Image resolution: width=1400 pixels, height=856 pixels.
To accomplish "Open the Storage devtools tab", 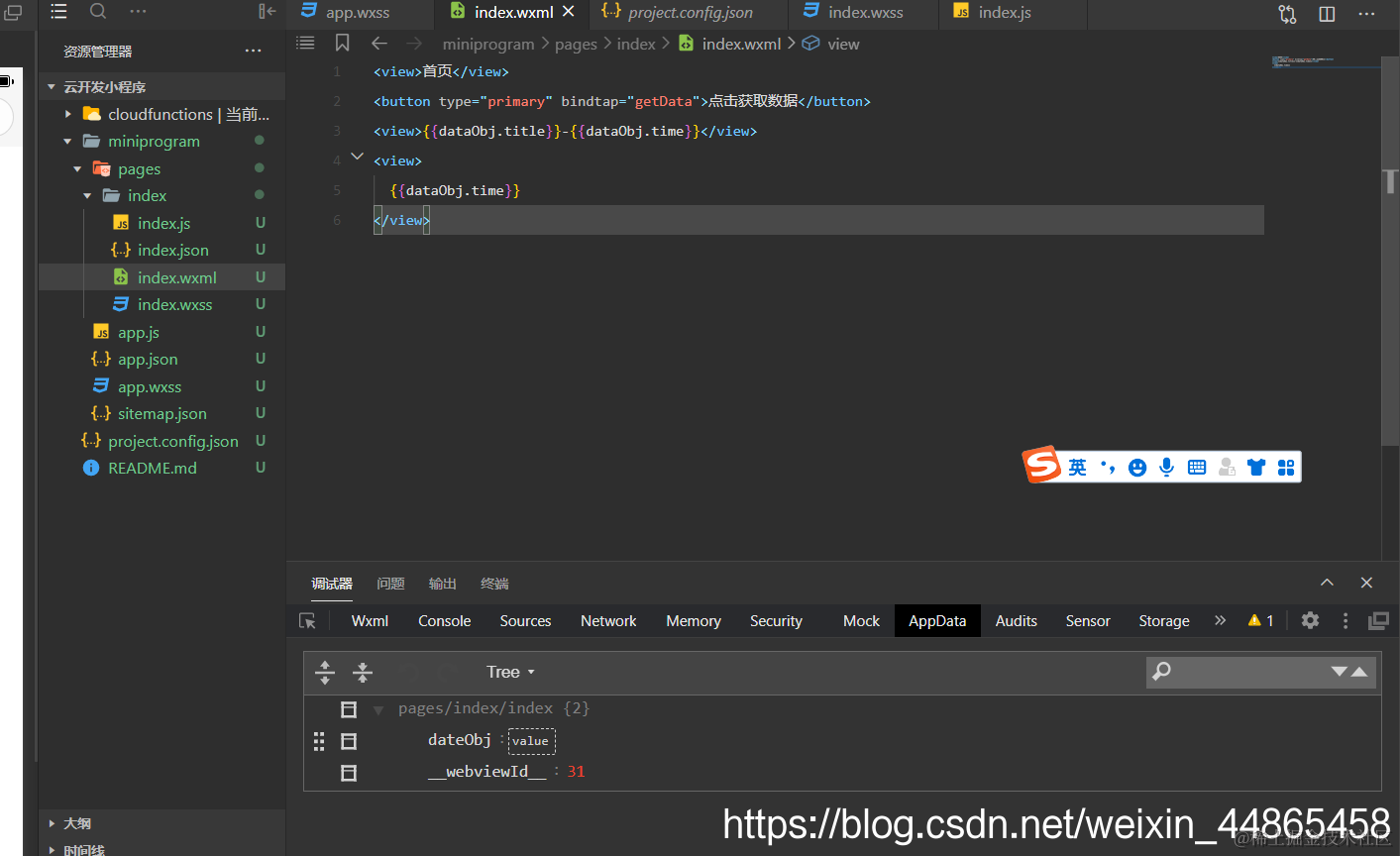I will pos(1163,621).
